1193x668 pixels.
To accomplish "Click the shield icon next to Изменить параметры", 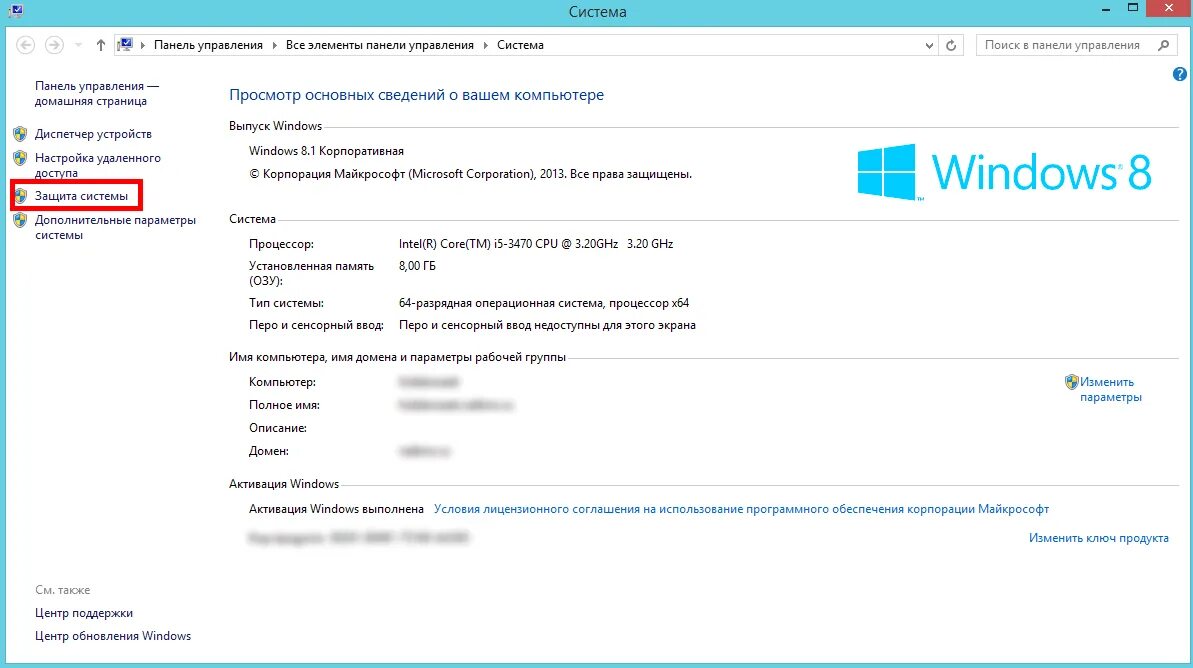I will click(x=1071, y=382).
